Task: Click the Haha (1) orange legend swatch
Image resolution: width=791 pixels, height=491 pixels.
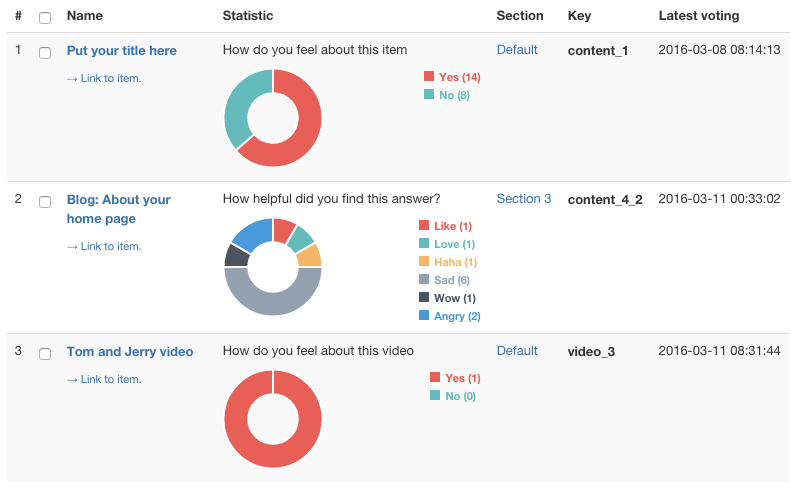Action: click(424, 262)
